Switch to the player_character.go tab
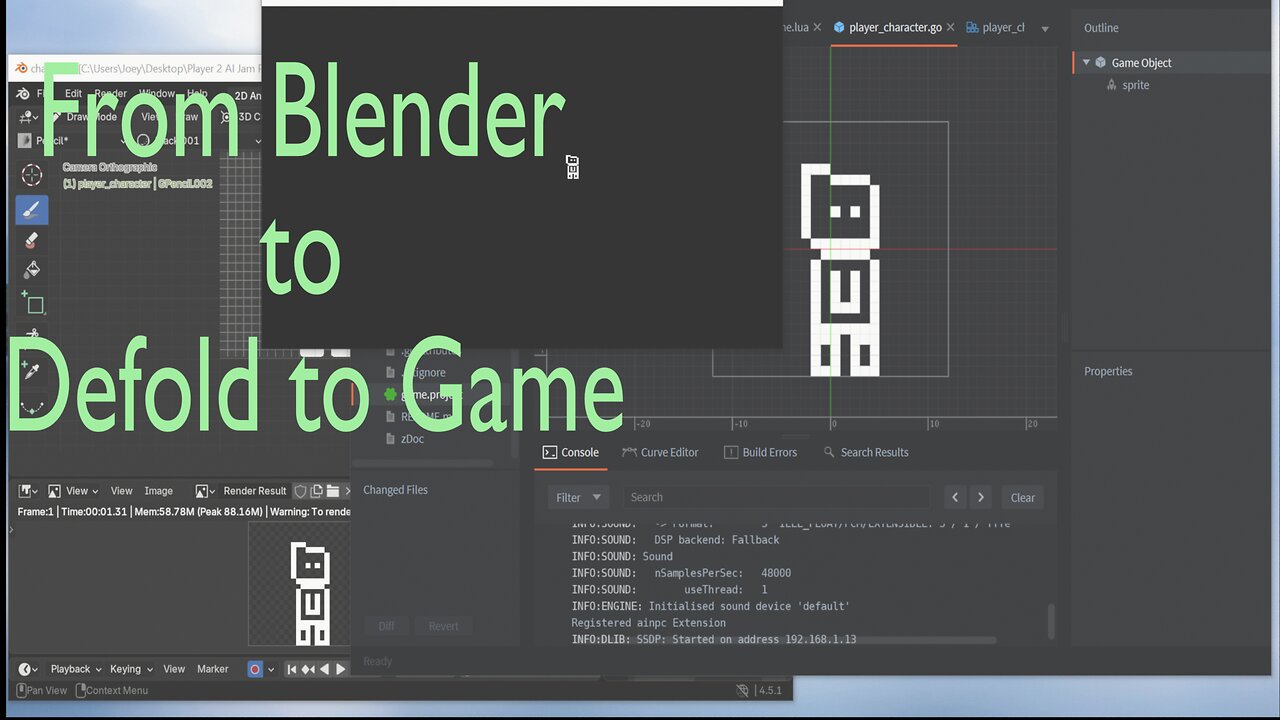 click(894, 27)
